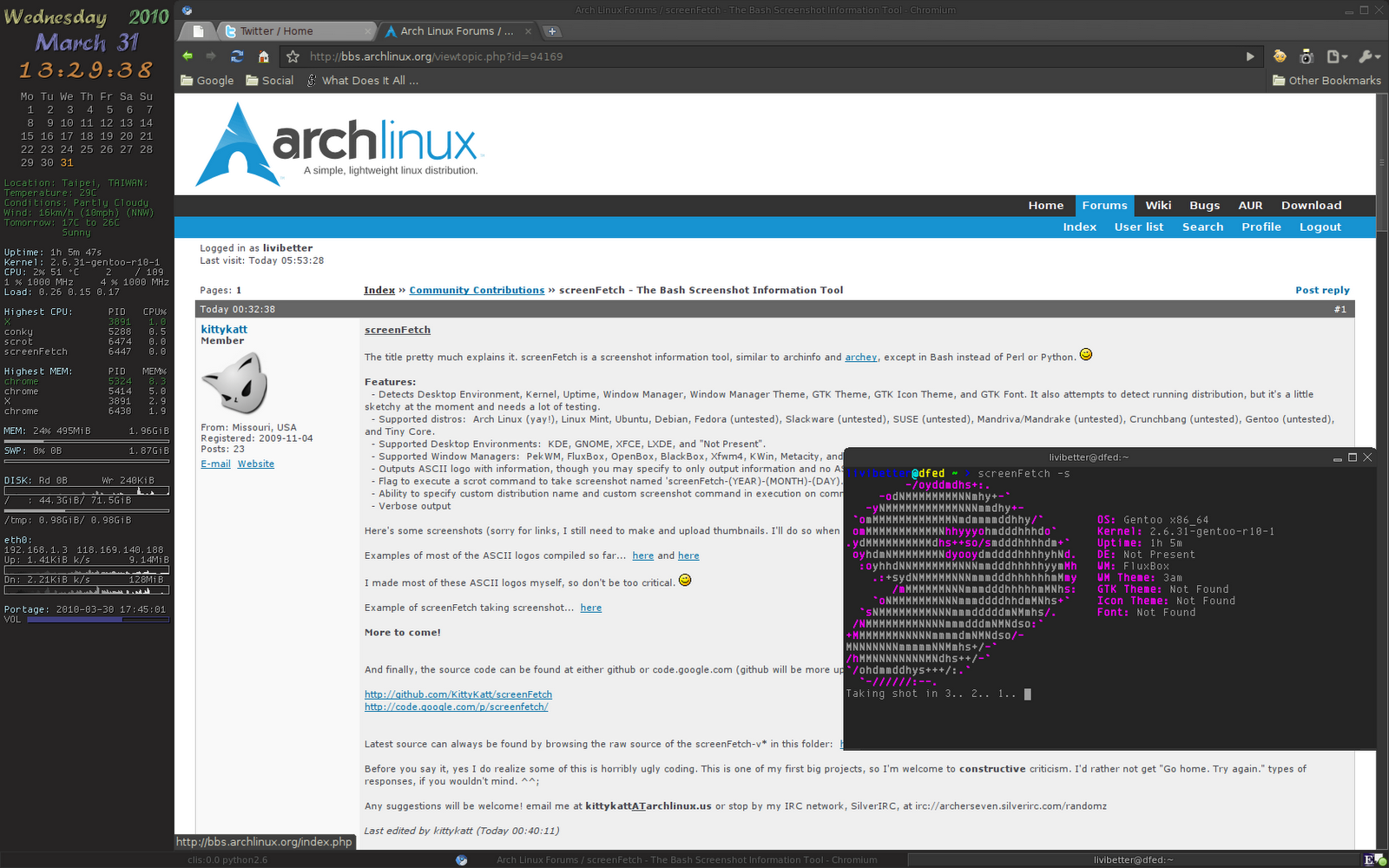The height and width of the screenshot is (868, 1389).
Task: Click the terminal cursor prompt line
Action: [938, 694]
